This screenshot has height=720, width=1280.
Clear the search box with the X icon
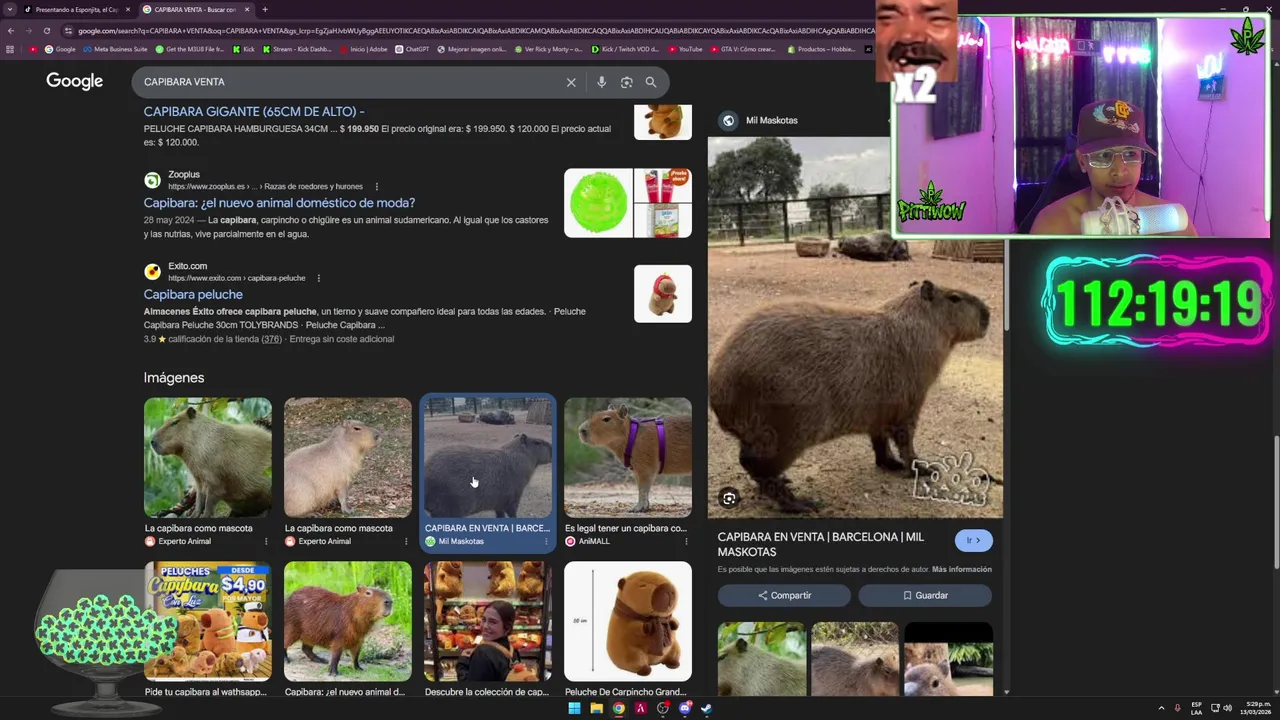pos(571,82)
